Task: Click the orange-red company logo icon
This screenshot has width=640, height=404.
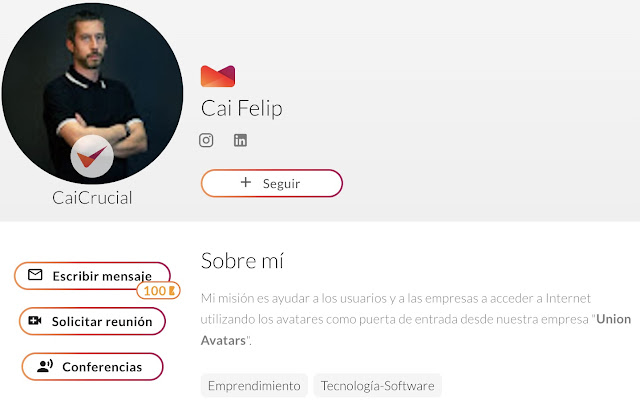Action: tap(217, 76)
